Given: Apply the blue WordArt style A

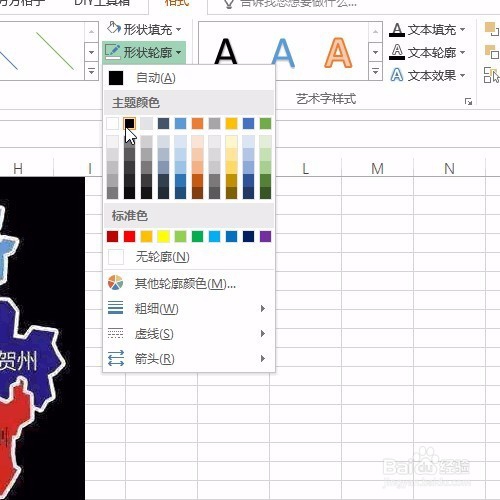Looking at the screenshot, I should coord(283,52).
